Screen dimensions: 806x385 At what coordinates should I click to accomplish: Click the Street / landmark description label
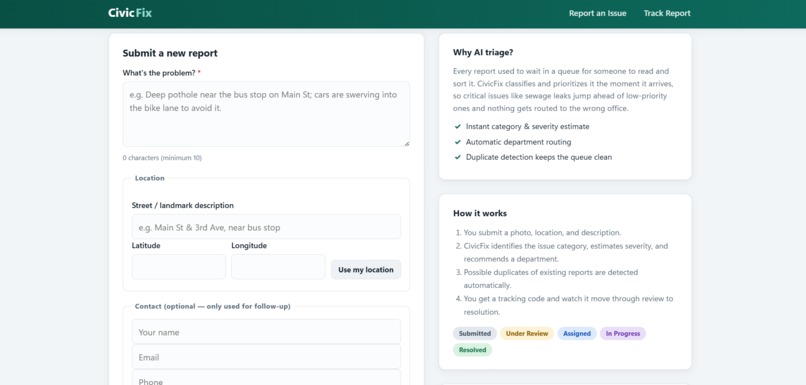pos(182,205)
